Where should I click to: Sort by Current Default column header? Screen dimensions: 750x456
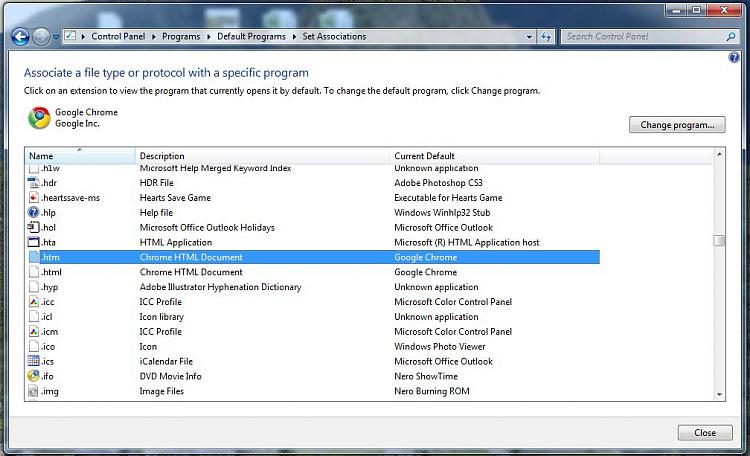[495, 156]
